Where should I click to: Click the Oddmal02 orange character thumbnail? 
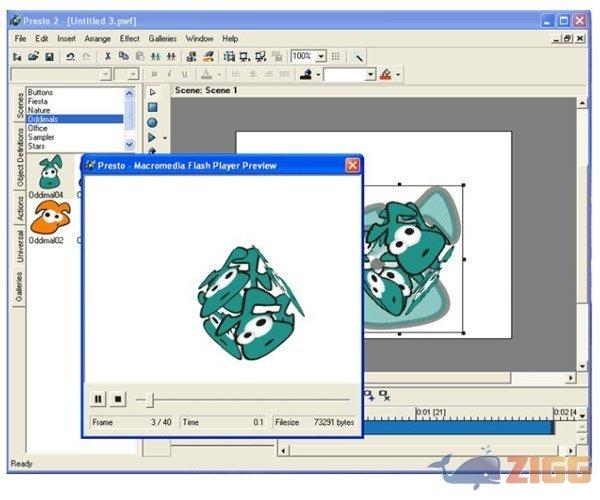point(51,217)
